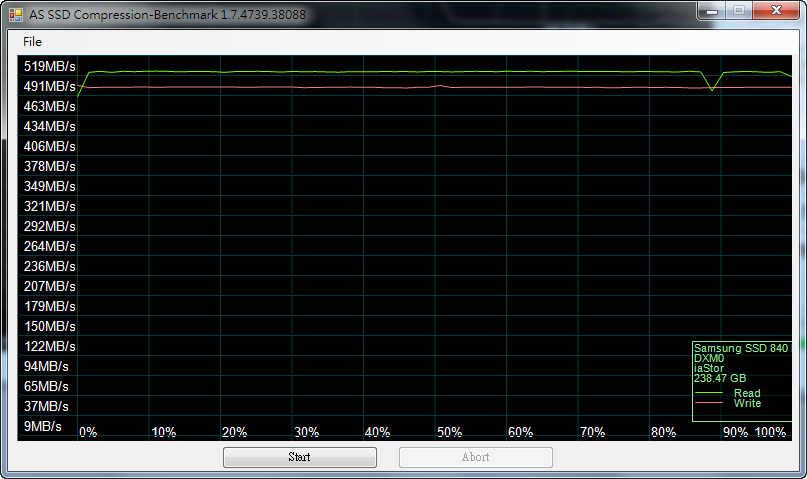
Task: Click the DXM0 firmware label in legend
Action: (x=708, y=358)
